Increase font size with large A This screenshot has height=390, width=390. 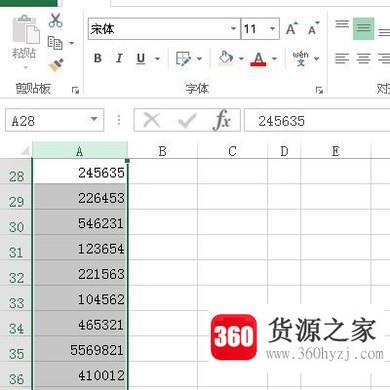tap(292, 29)
